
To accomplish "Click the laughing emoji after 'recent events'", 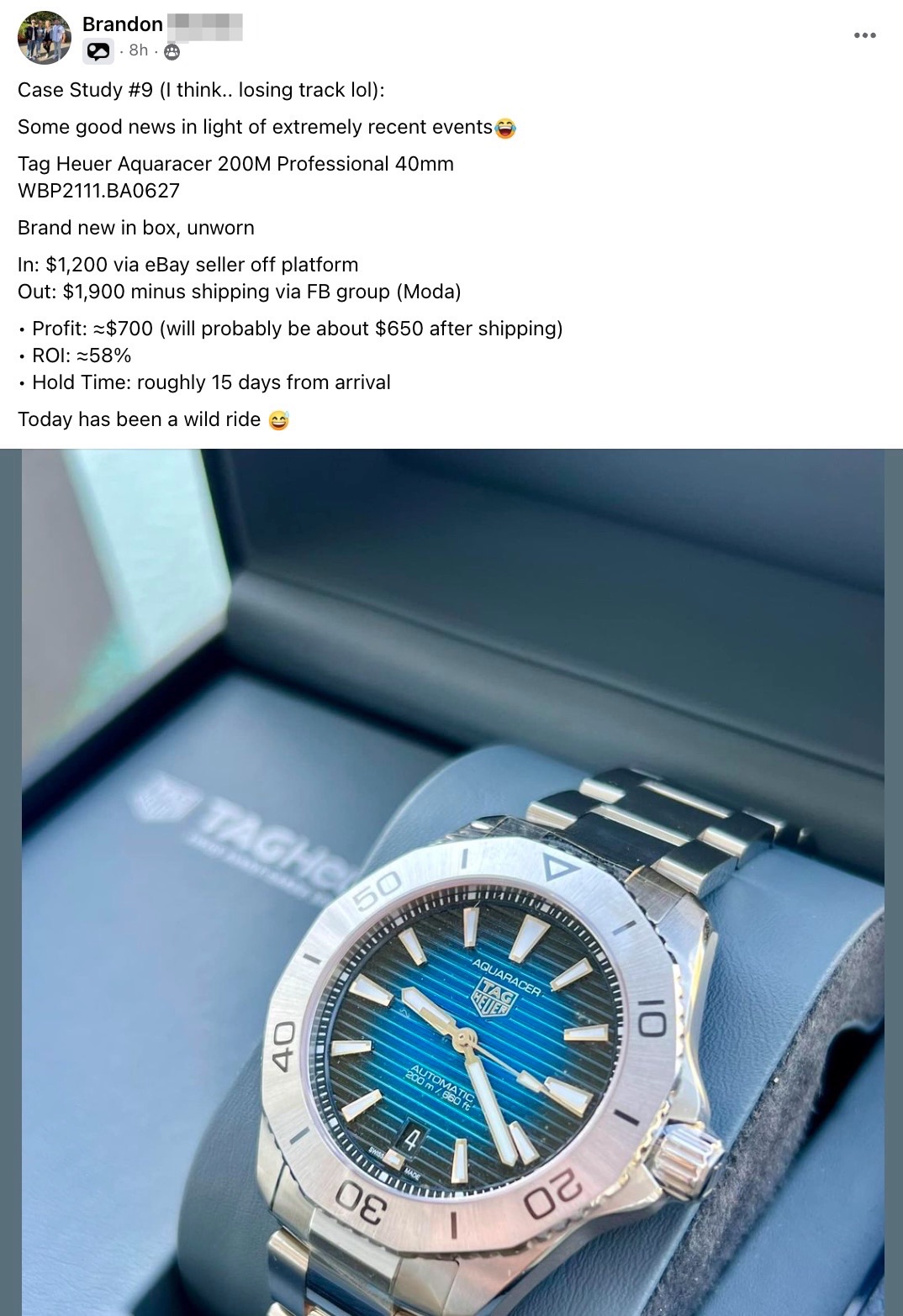I will pyautogui.click(x=505, y=128).
